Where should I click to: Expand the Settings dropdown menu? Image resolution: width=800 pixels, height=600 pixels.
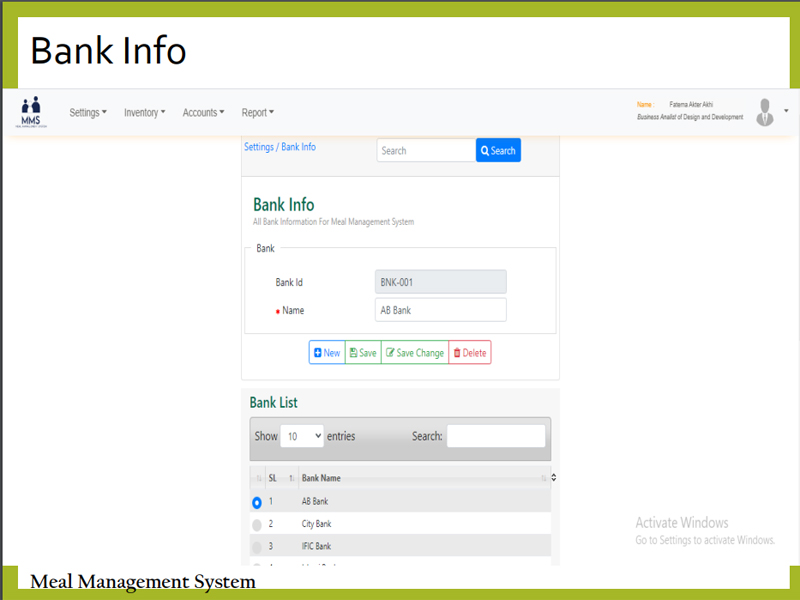pyautogui.click(x=88, y=113)
